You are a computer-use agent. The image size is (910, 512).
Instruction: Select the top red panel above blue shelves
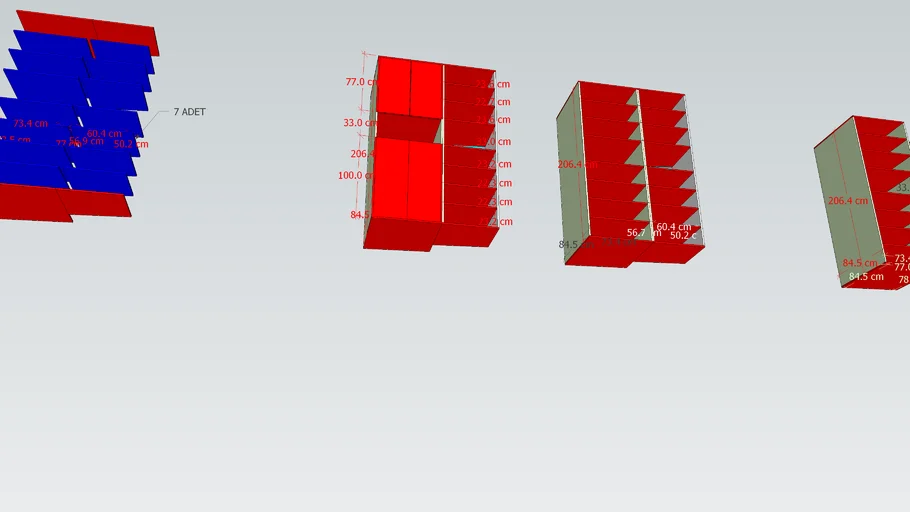pyautogui.click(x=88, y=32)
